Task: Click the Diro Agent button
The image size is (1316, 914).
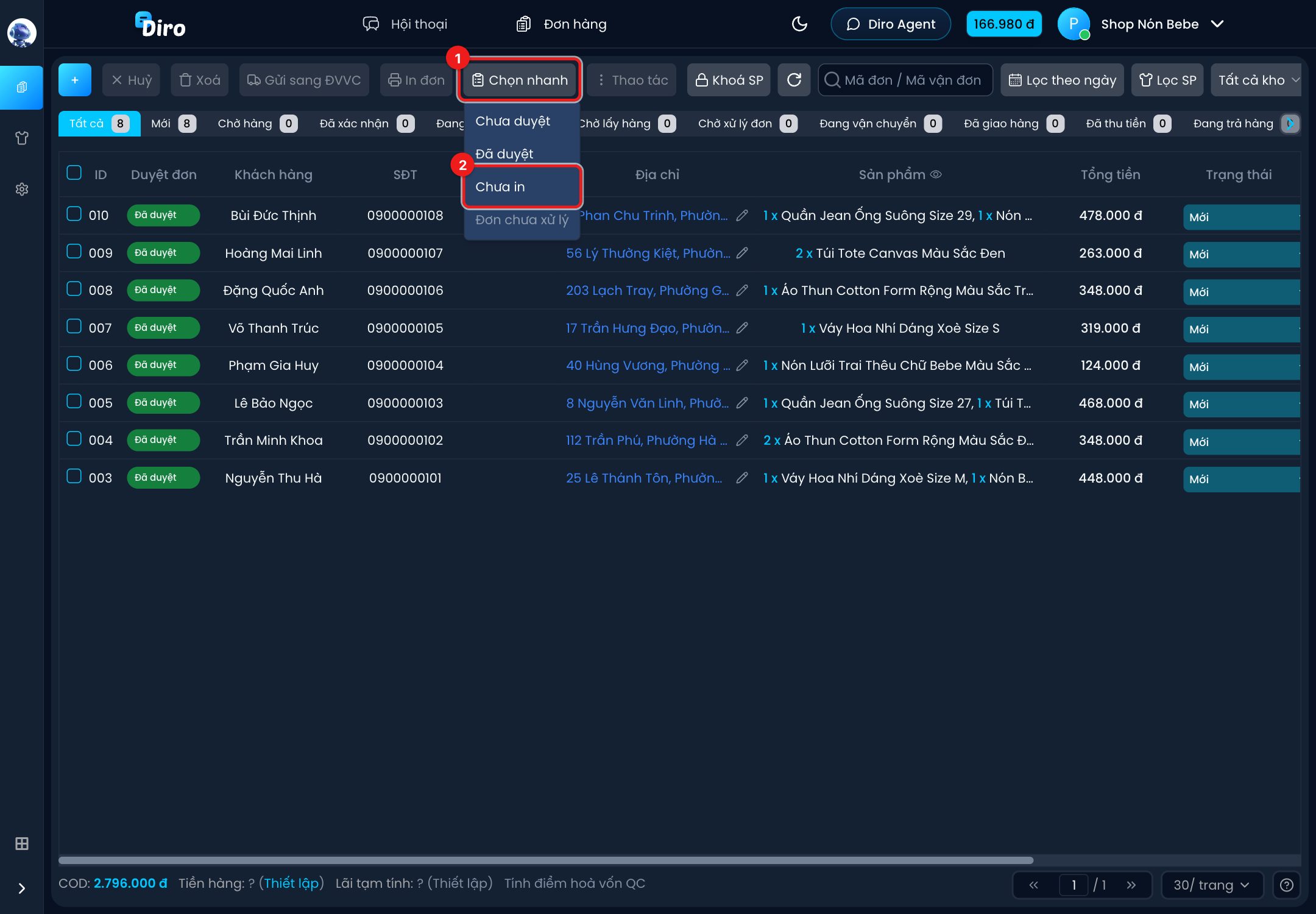Action: coord(891,24)
